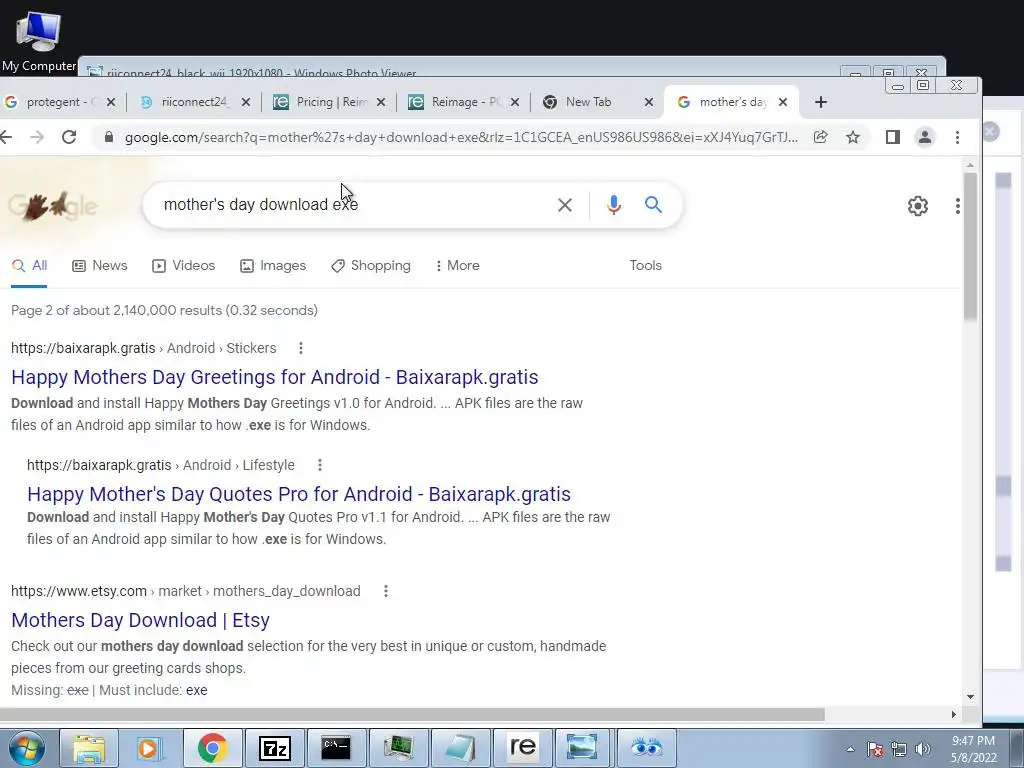Screen dimensions: 1024x768
Task: Open the volume speaker tray icon
Action: [923, 749]
